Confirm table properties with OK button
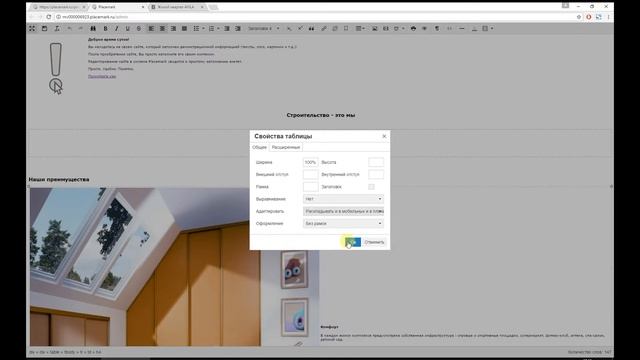The height and width of the screenshot is (360, 640). click(x=353, y=242)
